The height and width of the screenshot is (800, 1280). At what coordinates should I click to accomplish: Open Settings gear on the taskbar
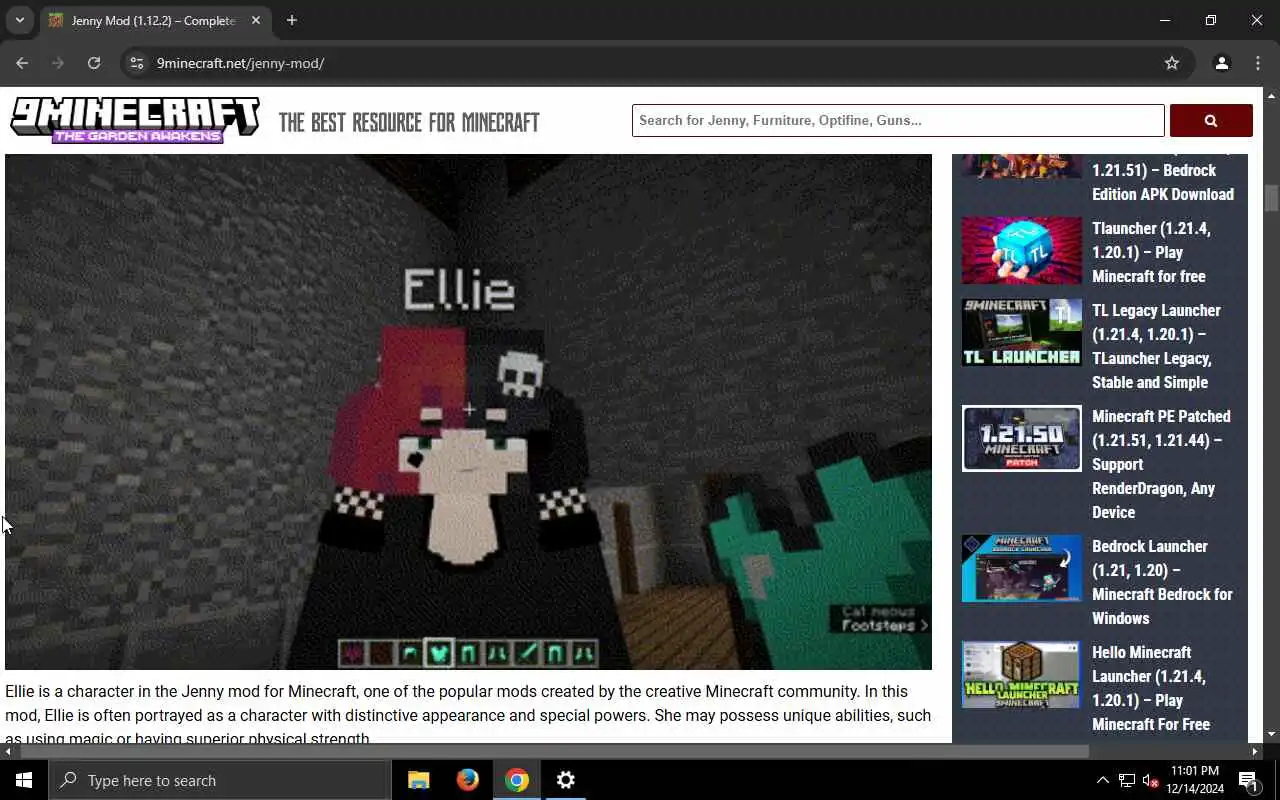pyautogui.click(x=565, y=780)
